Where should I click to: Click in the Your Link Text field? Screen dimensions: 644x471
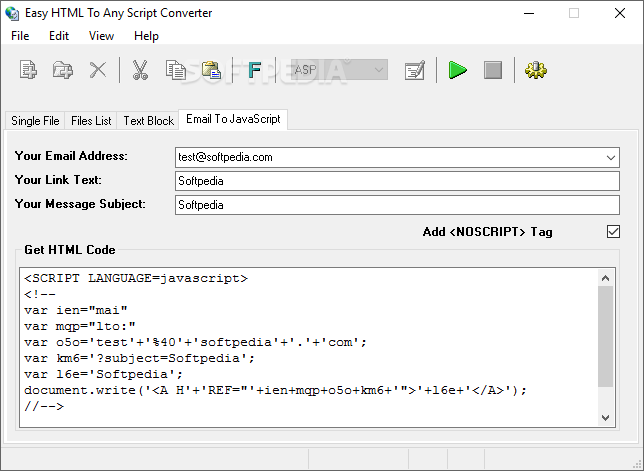(x=397, y=181)
